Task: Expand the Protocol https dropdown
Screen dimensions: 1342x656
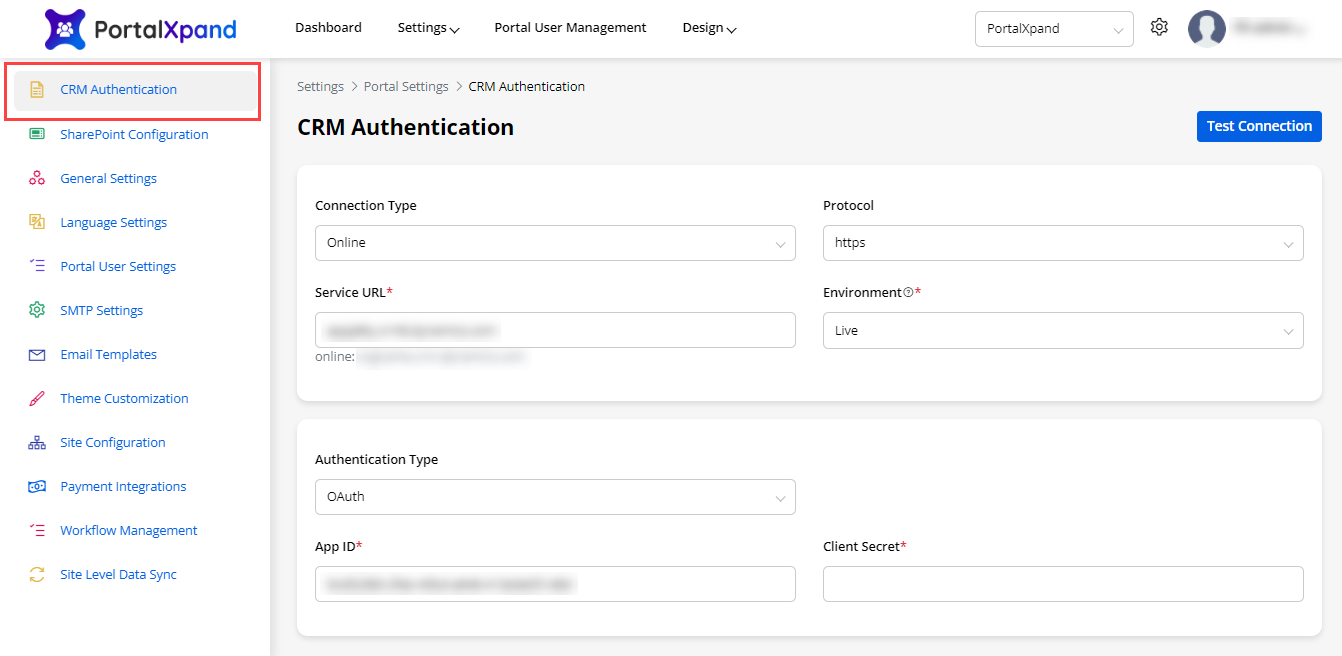Action: click(x=1062, y=243)
